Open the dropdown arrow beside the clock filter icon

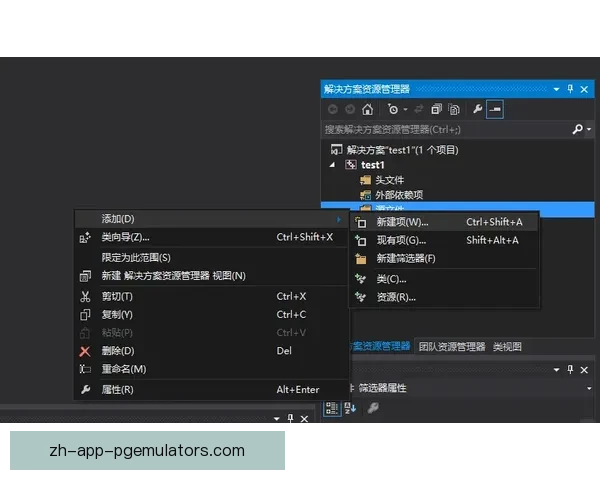pos(405,109)
